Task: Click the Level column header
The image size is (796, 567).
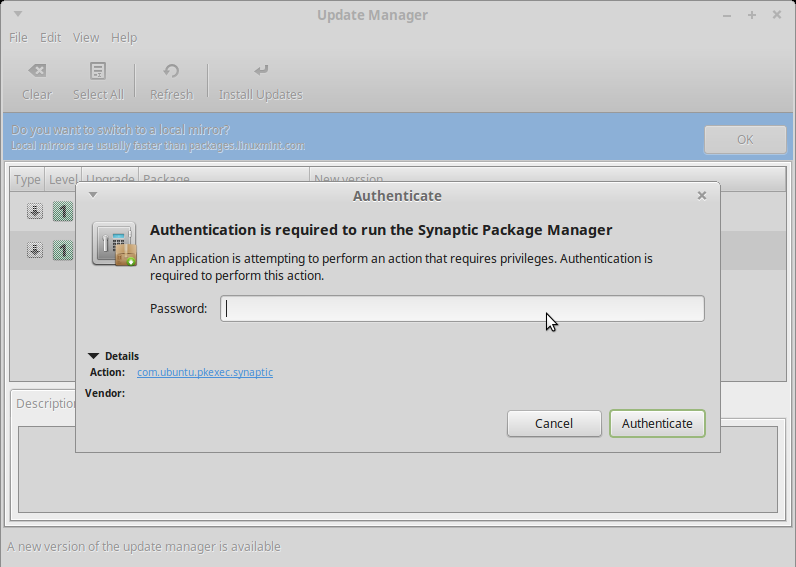Action: coord(63,179)
